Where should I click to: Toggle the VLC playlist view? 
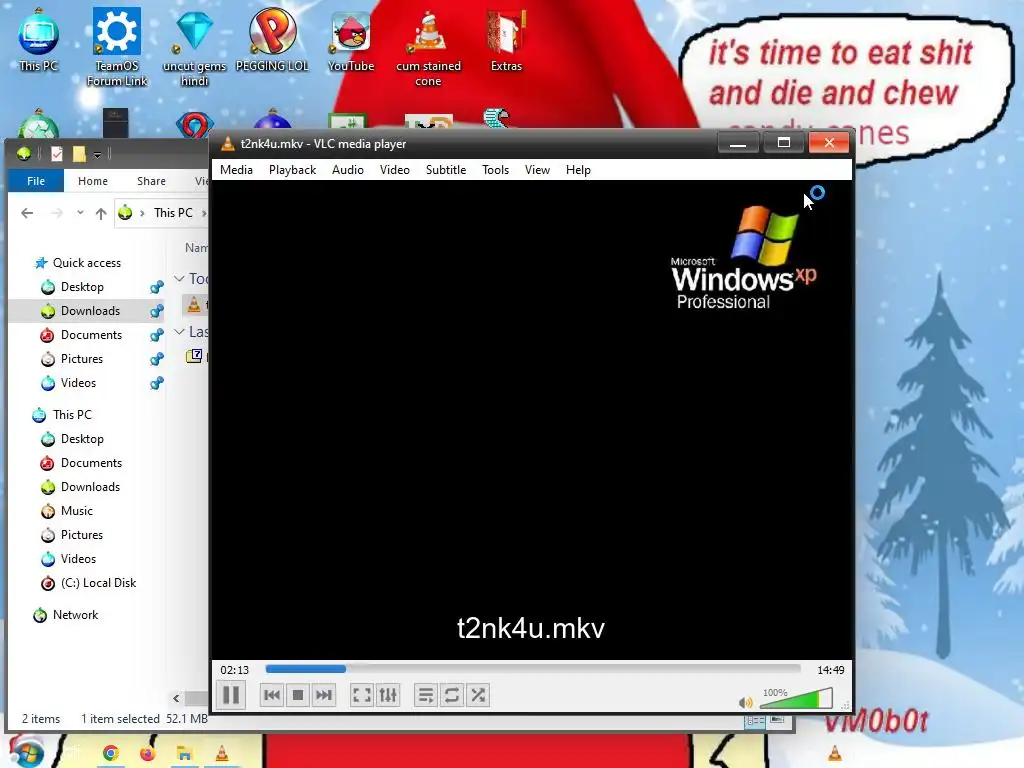(x=426, y=695)
